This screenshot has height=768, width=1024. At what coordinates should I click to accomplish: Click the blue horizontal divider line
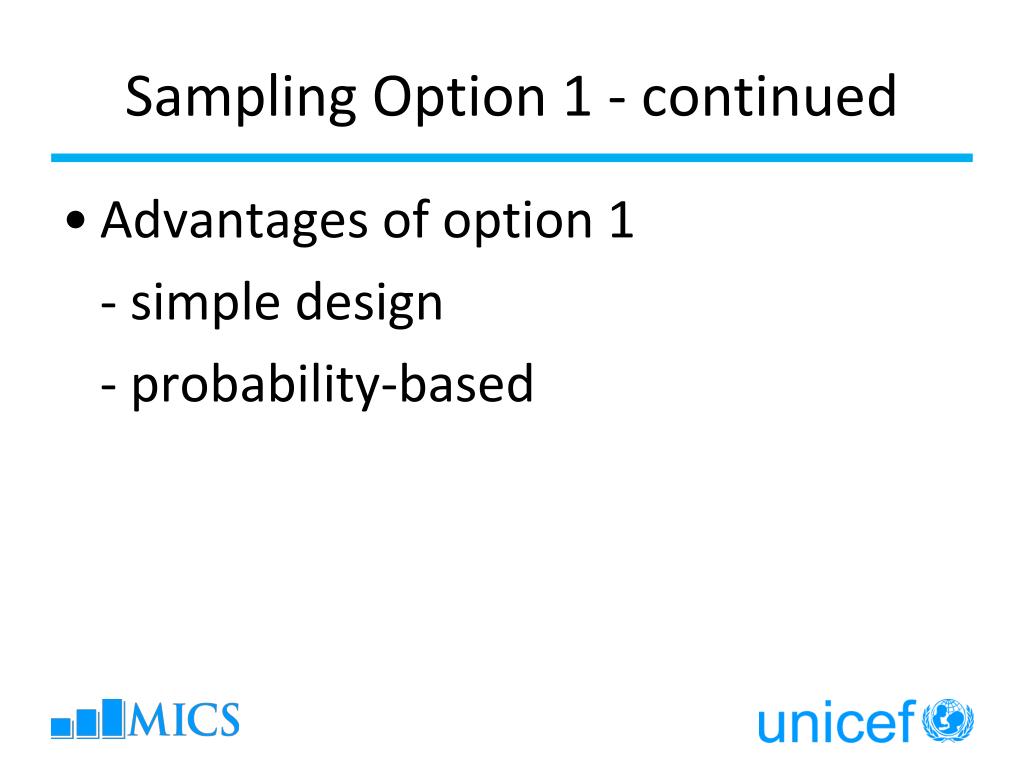pyautogui.click(x=512, y=157)
